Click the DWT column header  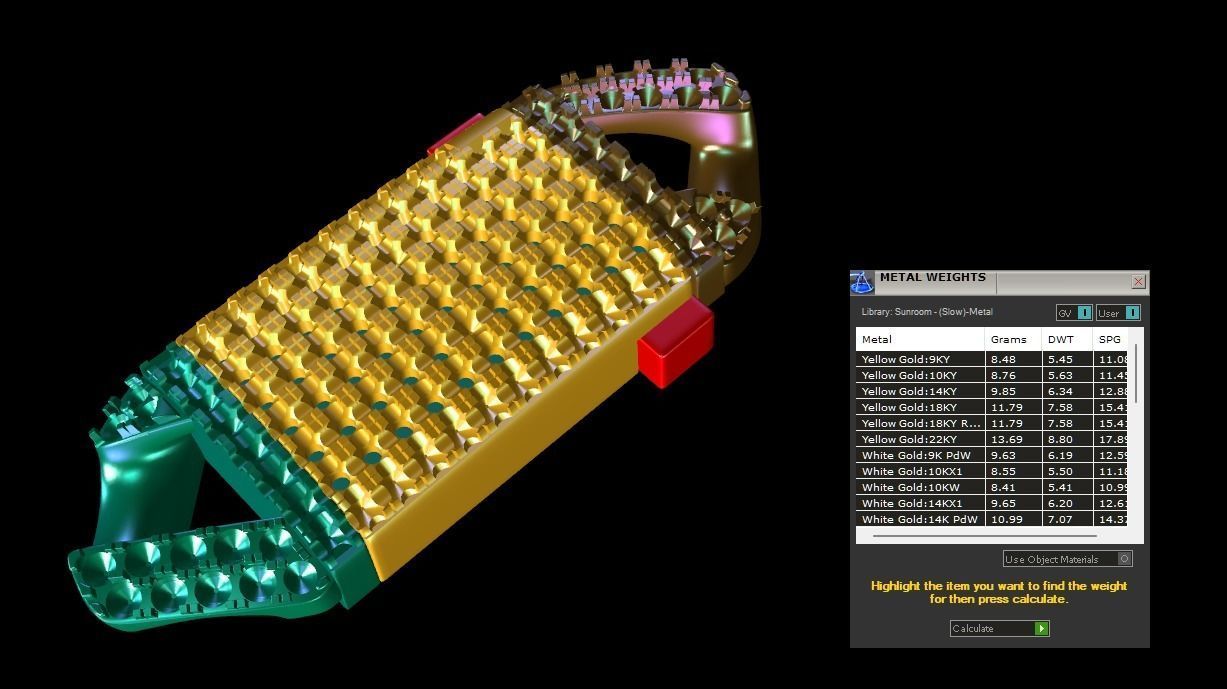coord(1067,339)
